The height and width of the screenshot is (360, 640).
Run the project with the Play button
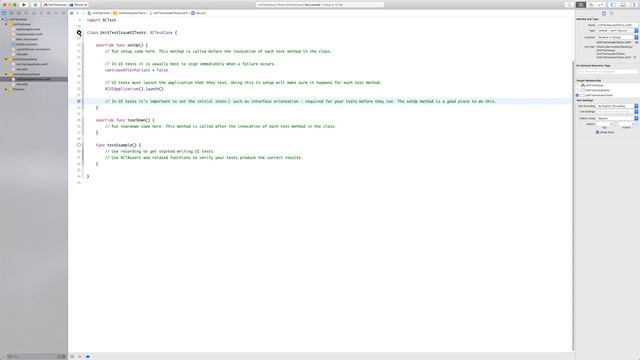(x=24, y=5)
